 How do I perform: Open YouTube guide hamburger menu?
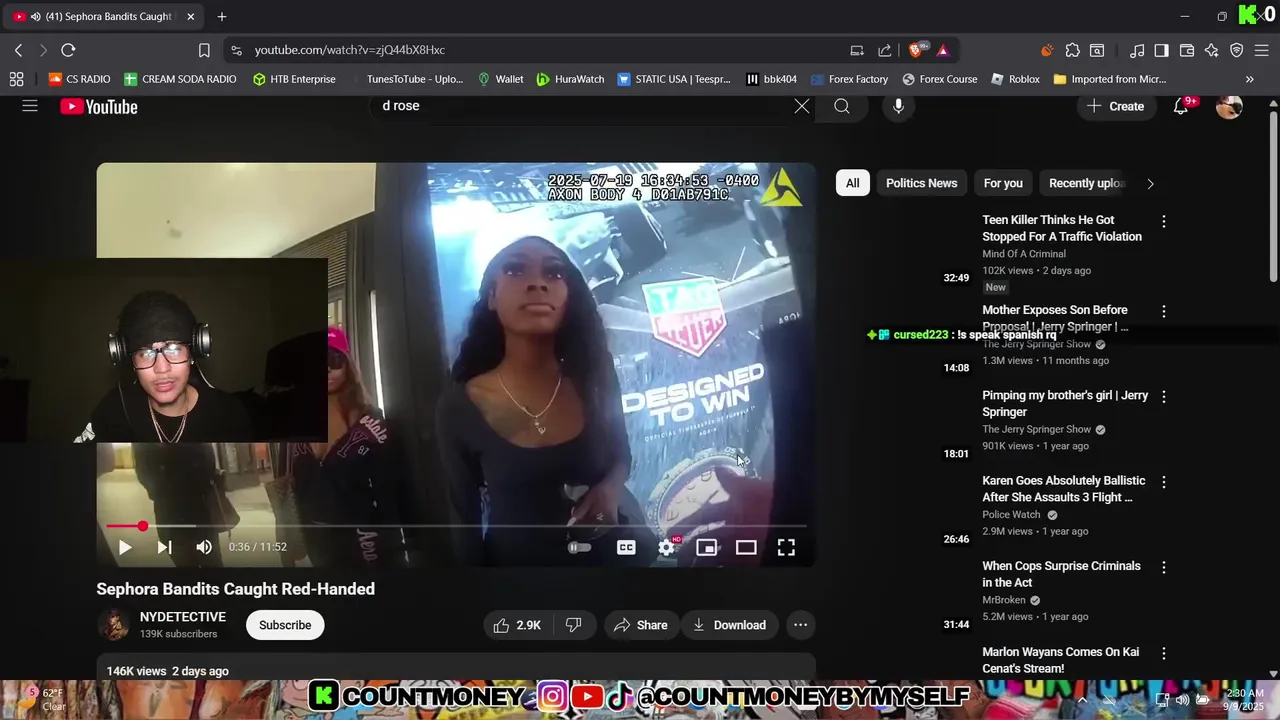click(30, 106)
